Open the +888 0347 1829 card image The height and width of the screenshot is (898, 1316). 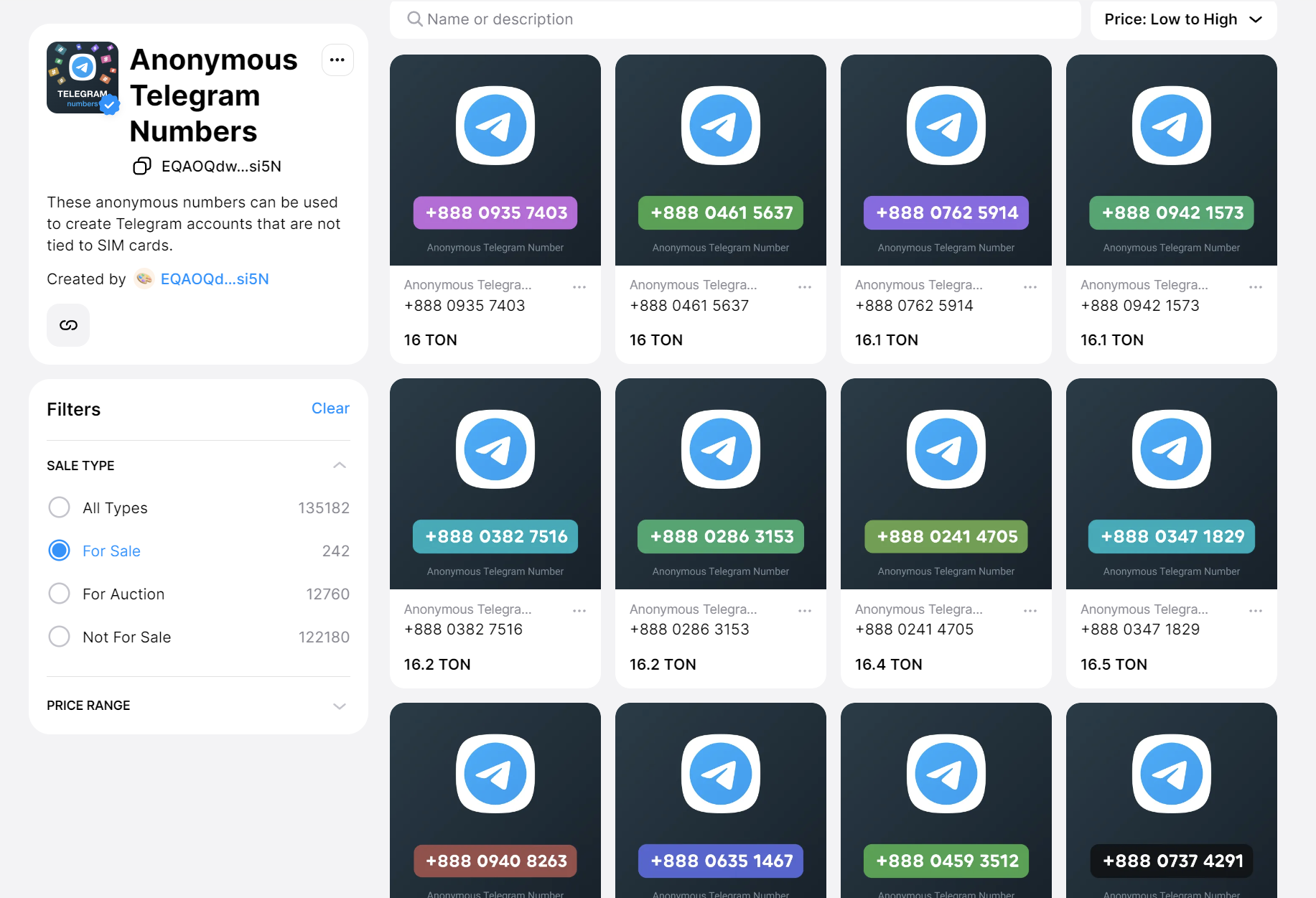1172,484
